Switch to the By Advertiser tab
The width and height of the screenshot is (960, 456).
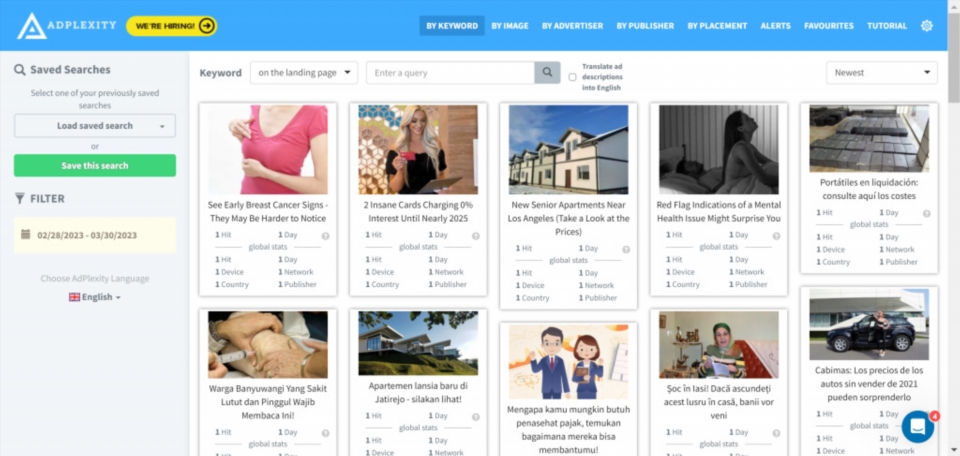(572, 26)
